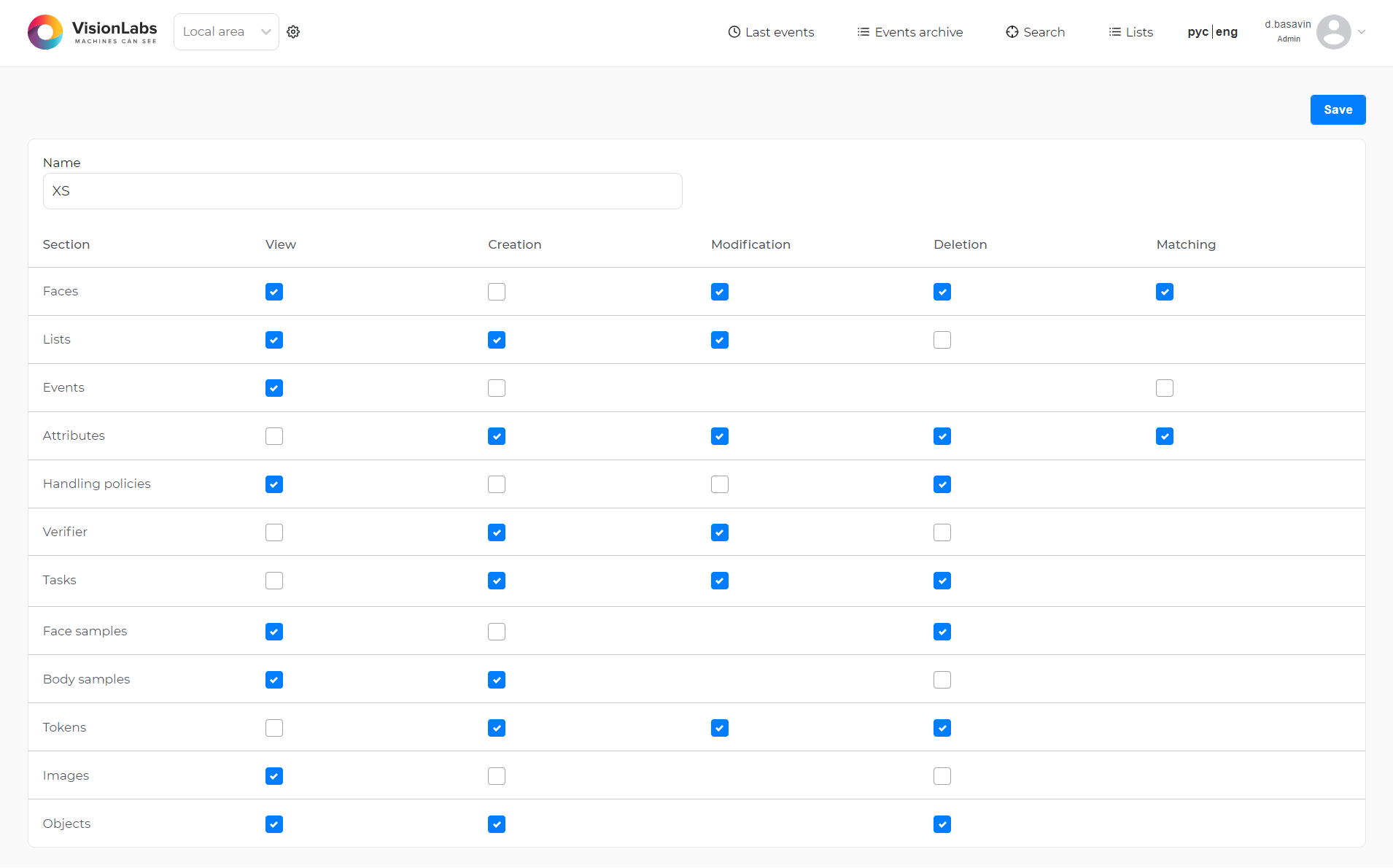Image resolution: width=1393 pixels, height=868 pixels.
Task: Click the user avatar icon
Action: pos(1334,32)
